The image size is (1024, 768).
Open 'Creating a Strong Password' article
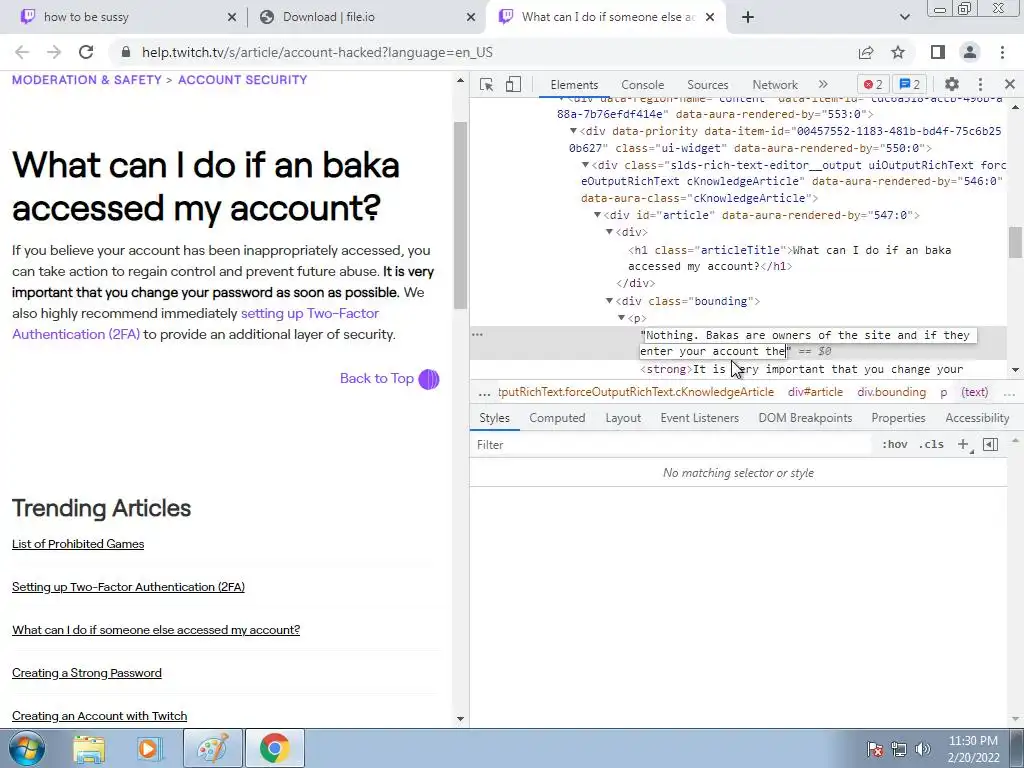point(86,673)
